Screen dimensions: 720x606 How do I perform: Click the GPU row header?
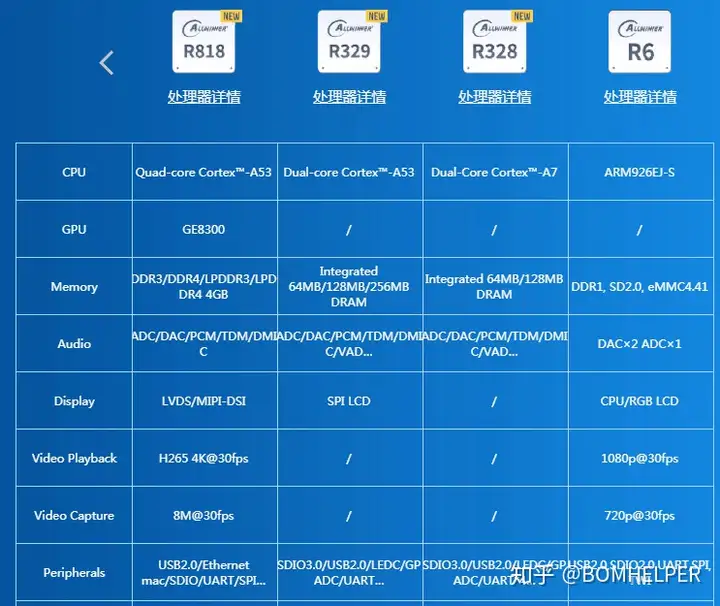tap(74, 229)
